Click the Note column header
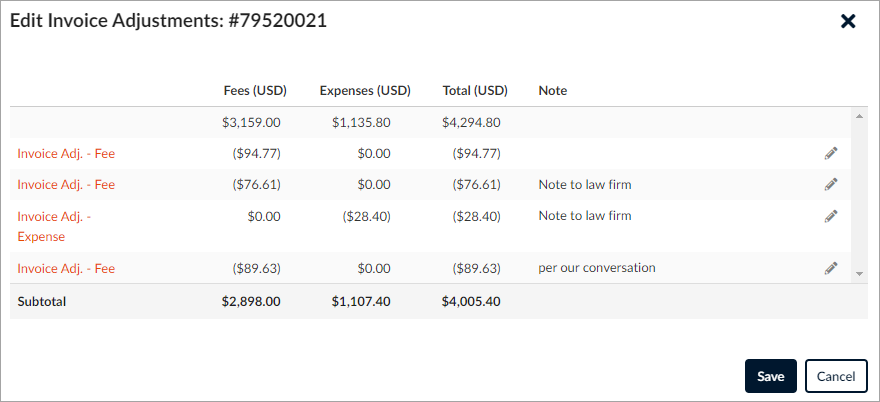880x402 pixels. (553, 90)
